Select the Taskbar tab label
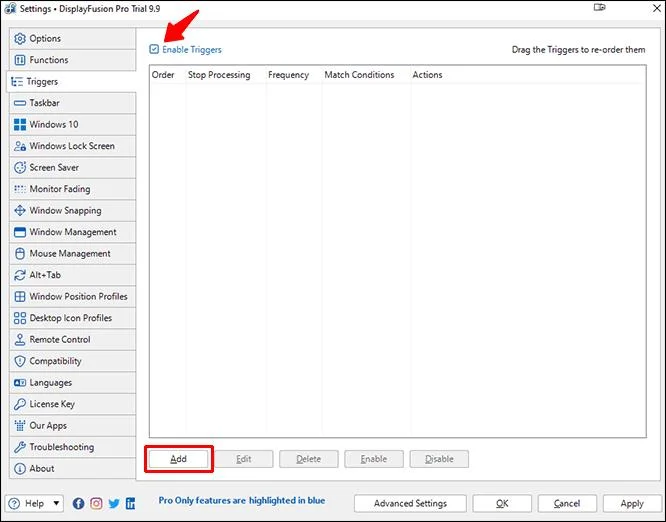The image size is (666, 522). coord(45,103)
